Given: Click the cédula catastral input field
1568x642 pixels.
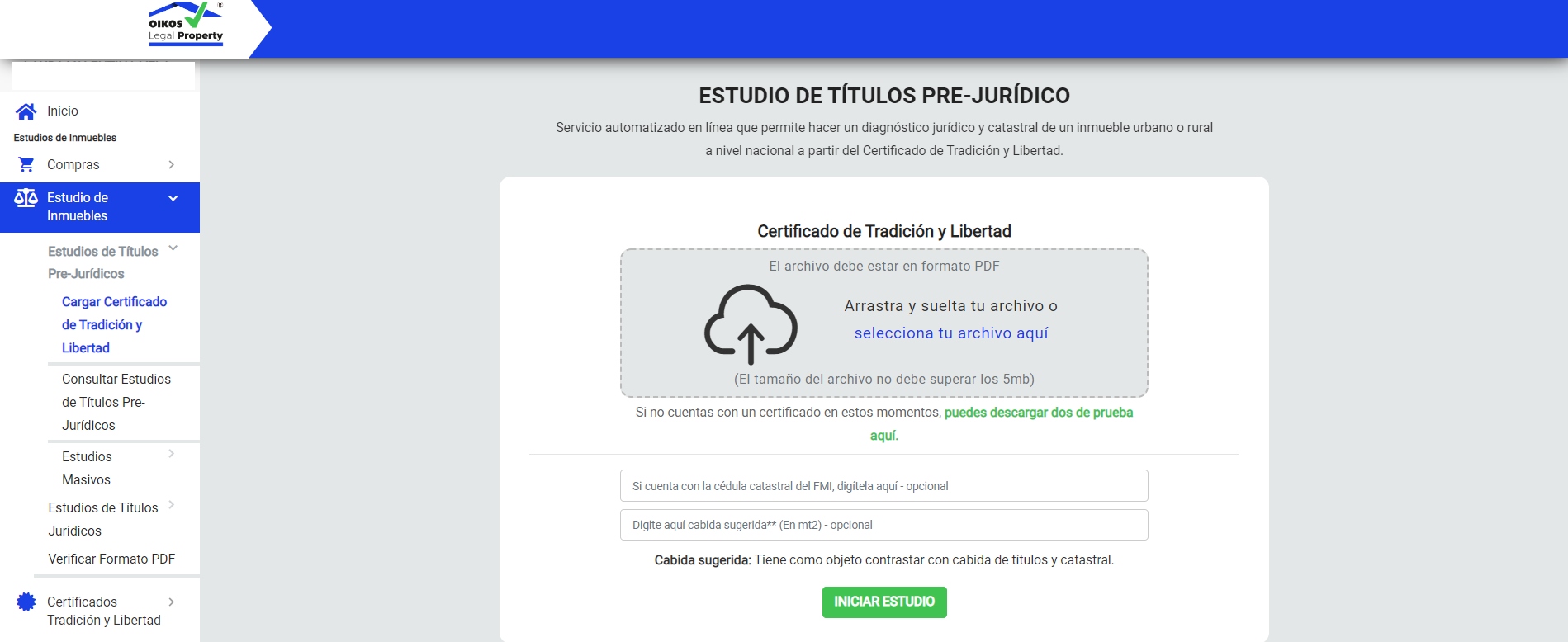Looking at the screenshot, I should pyautogui.click(x=884, y=486).
